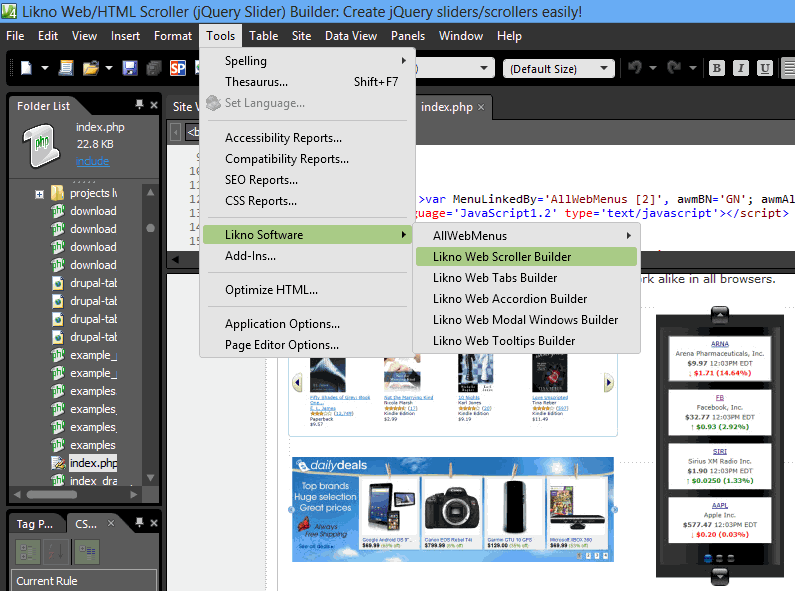This screenshot has width=795, height=591.
Task: Open Application Options
Action: pyautogui.click(x=308, y=324)
